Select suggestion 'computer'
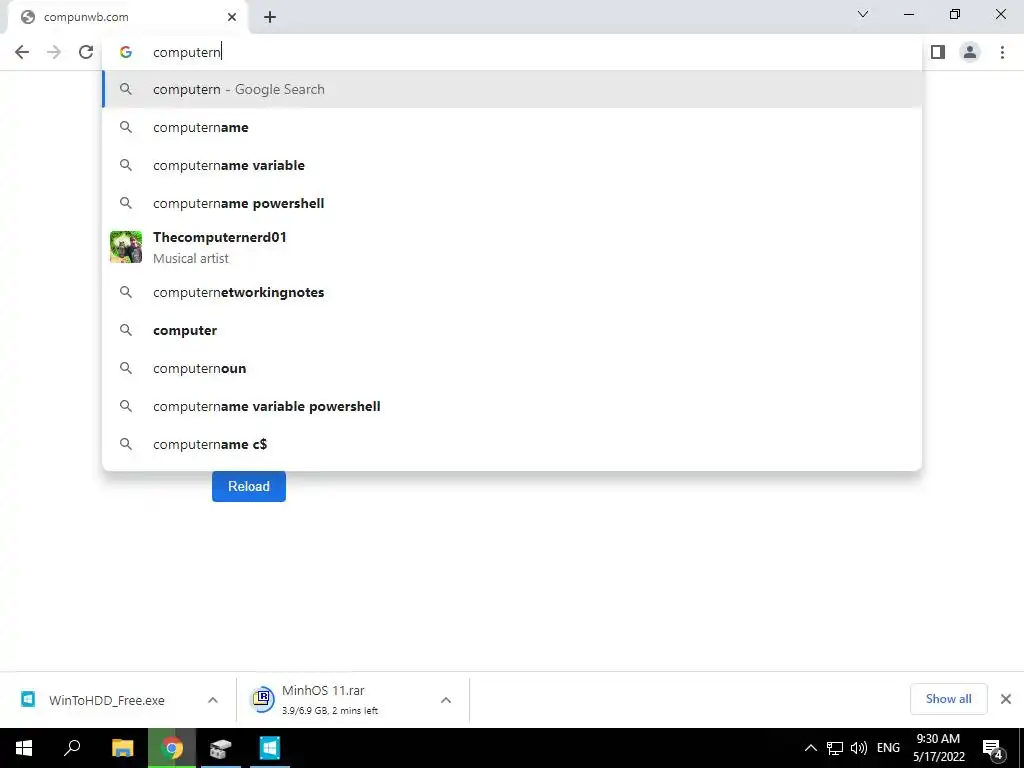This screenshot has width=1024, height=768. (512, 330)
